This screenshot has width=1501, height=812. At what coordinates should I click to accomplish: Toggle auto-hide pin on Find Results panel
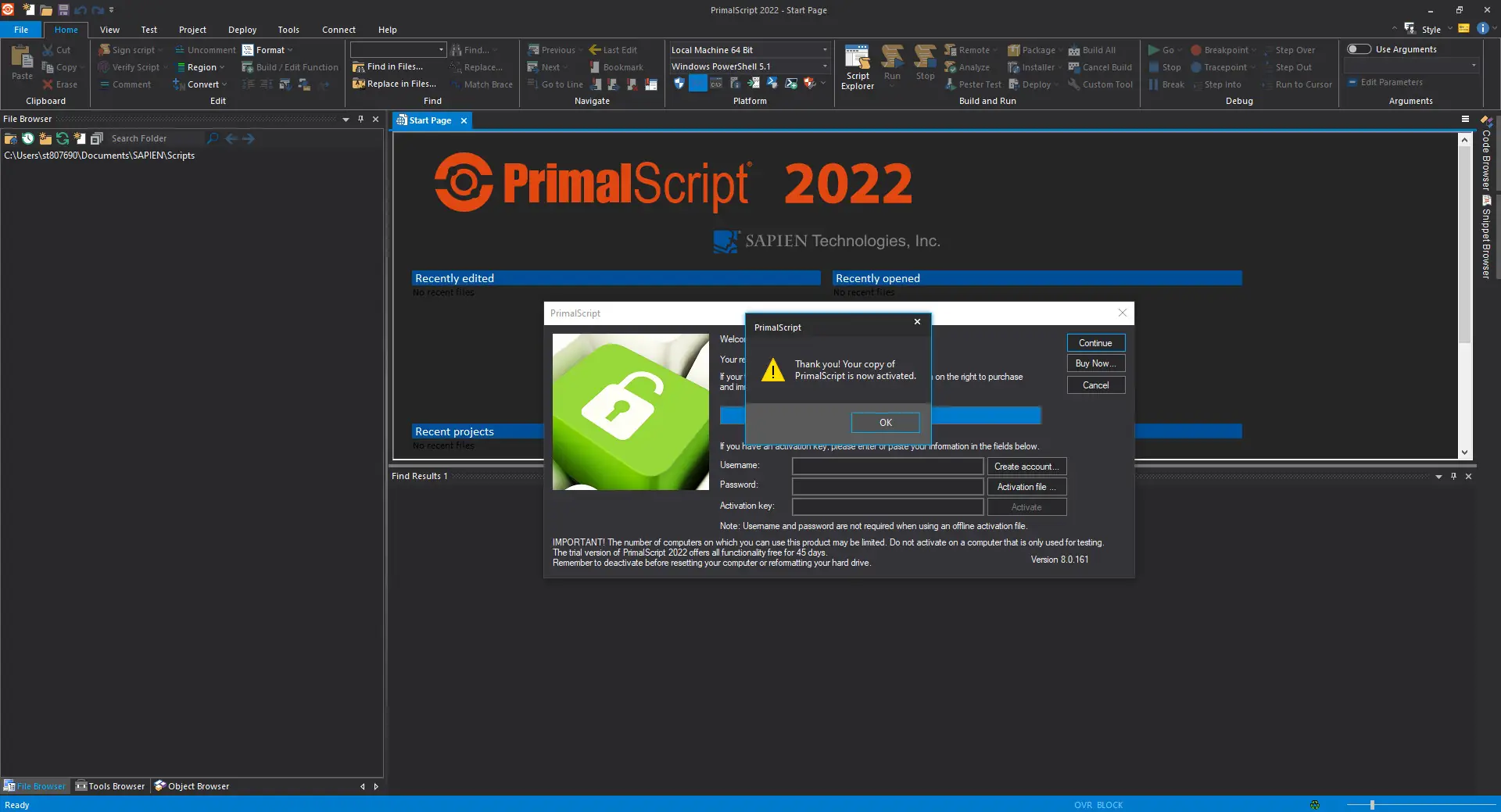tap(1453, 476)
